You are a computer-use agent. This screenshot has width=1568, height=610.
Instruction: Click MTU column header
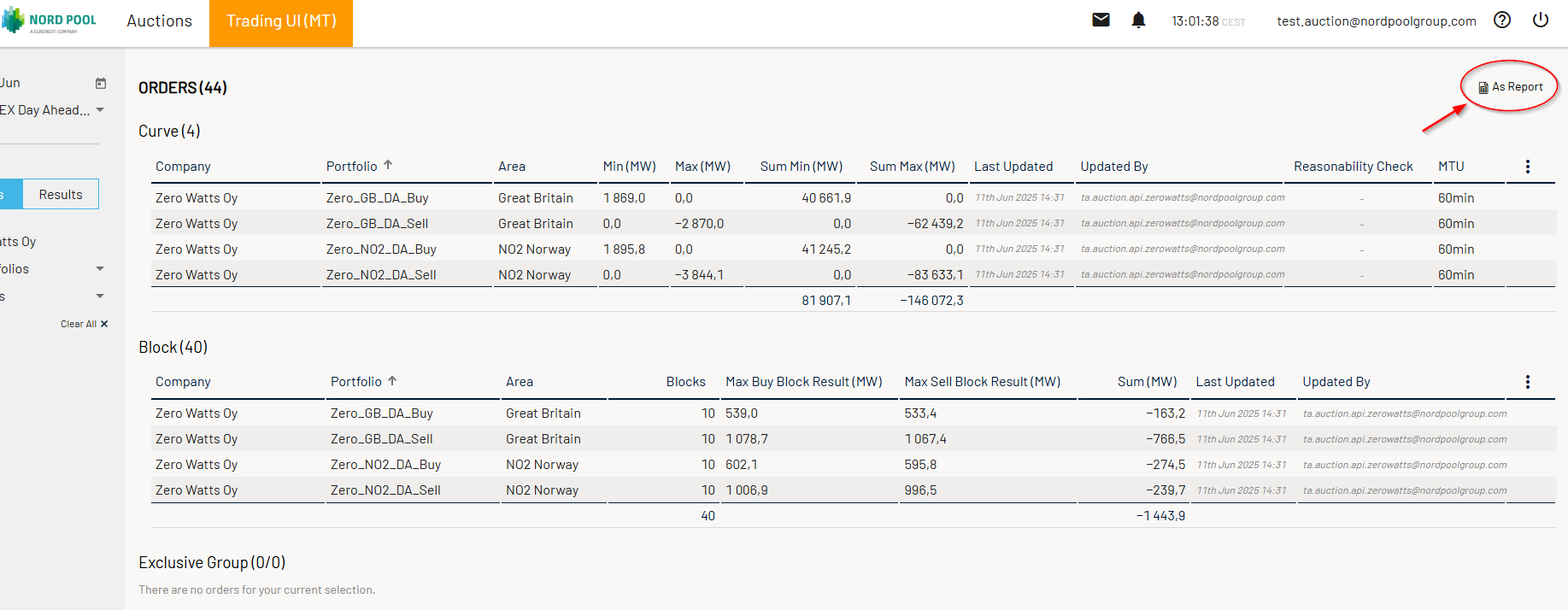coord(1451,167)
